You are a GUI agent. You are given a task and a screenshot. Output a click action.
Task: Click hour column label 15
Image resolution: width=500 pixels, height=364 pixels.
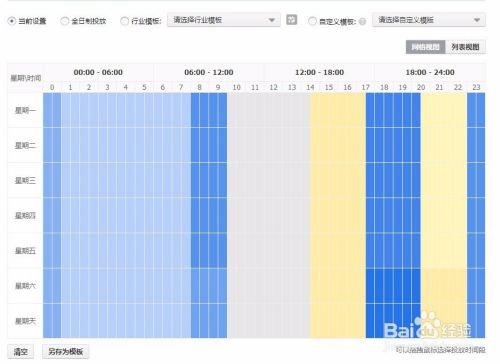329,87
